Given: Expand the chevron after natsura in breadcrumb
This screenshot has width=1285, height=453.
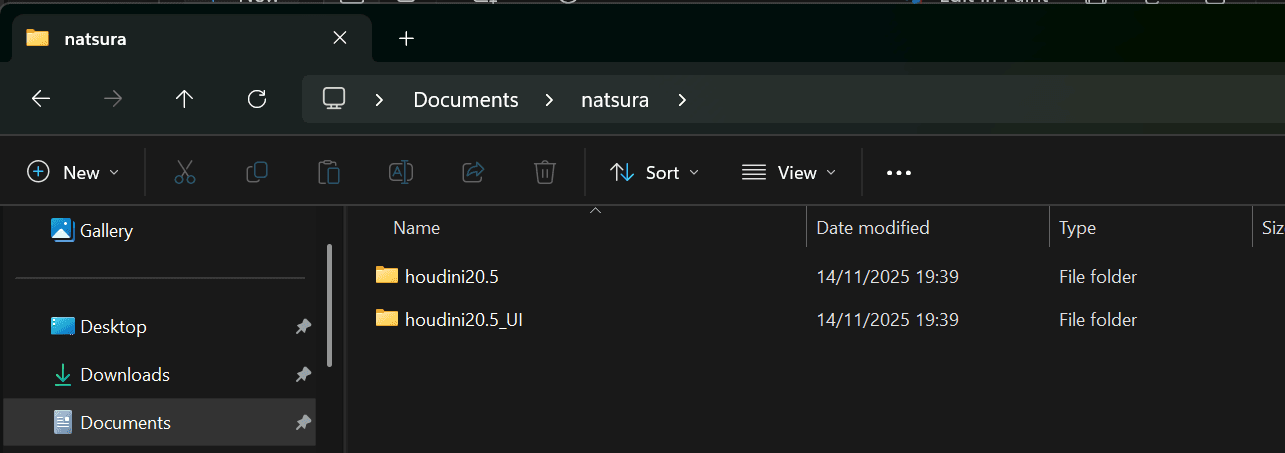Looking at the screenshot, I should 682,100.
